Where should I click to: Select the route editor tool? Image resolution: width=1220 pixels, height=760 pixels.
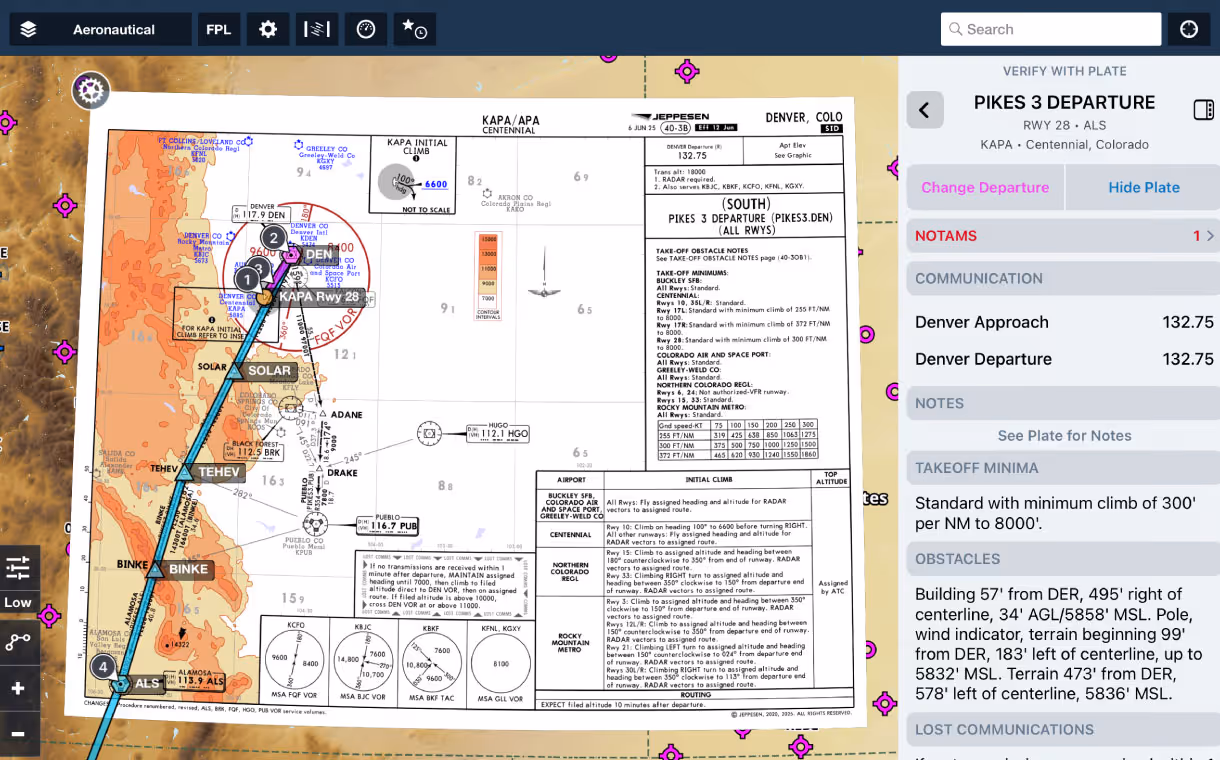(19, 641)
